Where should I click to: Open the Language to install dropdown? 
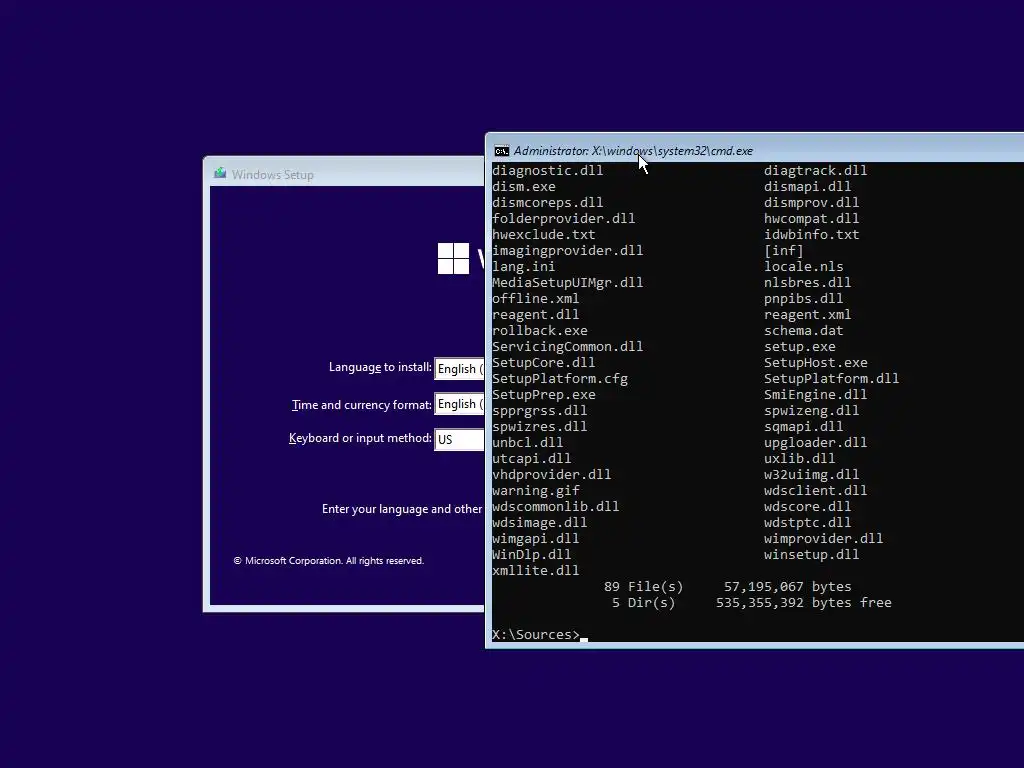460,368
